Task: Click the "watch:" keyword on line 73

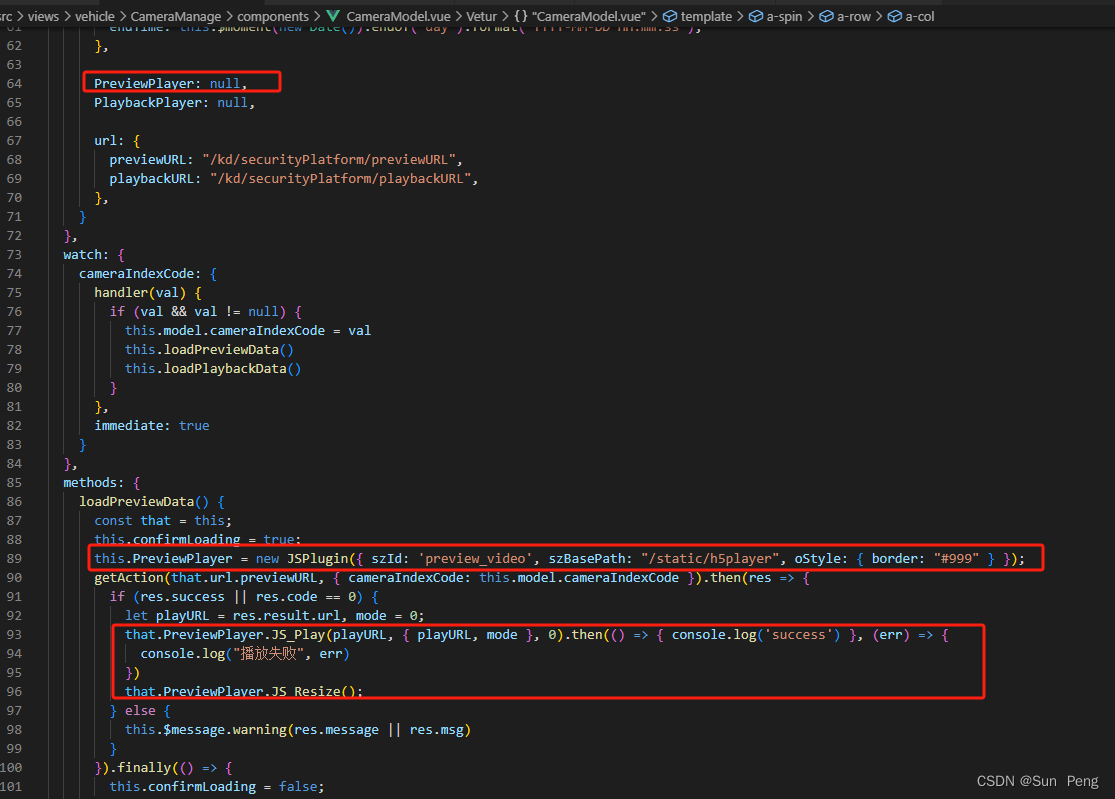Action: tap(85, 254)
